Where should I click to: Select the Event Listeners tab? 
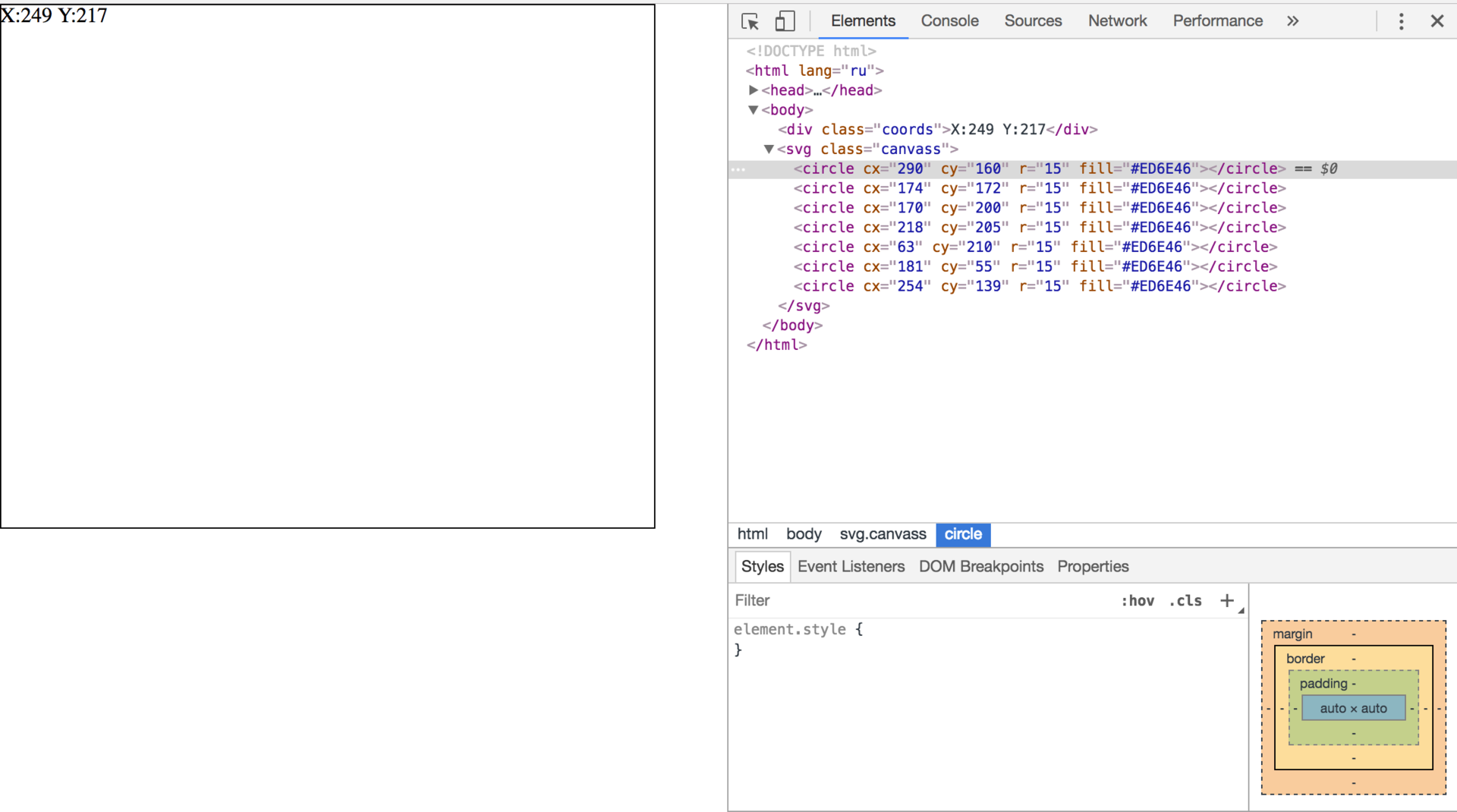click(x=851, y=566)
